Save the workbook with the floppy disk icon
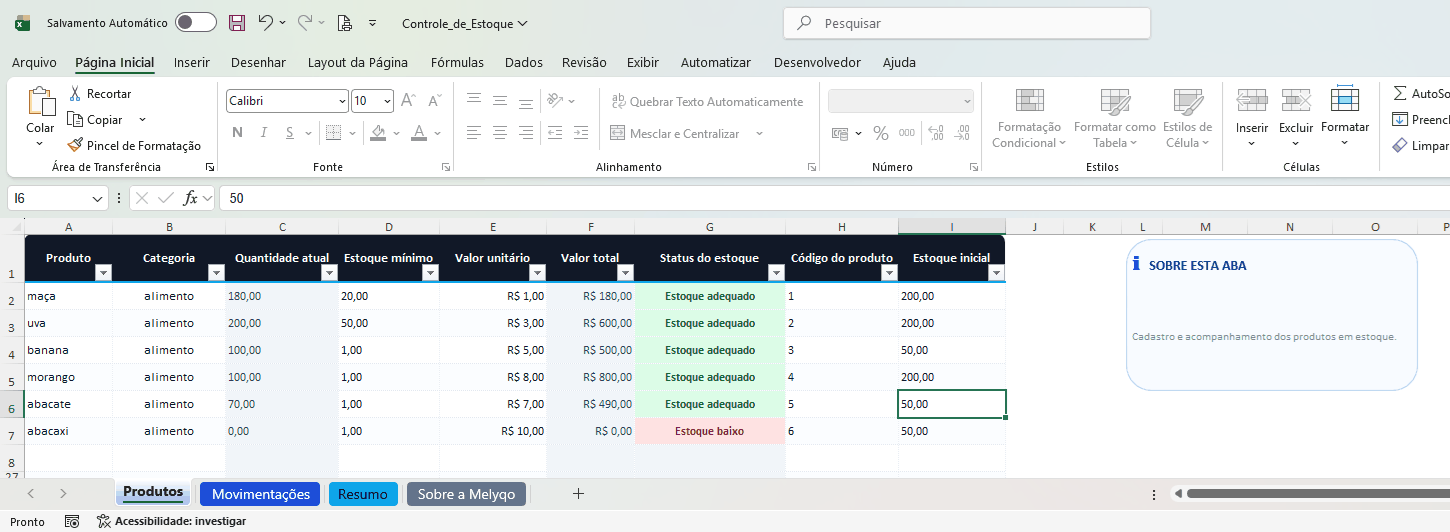This screenshot has height=532, width=1450. point(237,22)
